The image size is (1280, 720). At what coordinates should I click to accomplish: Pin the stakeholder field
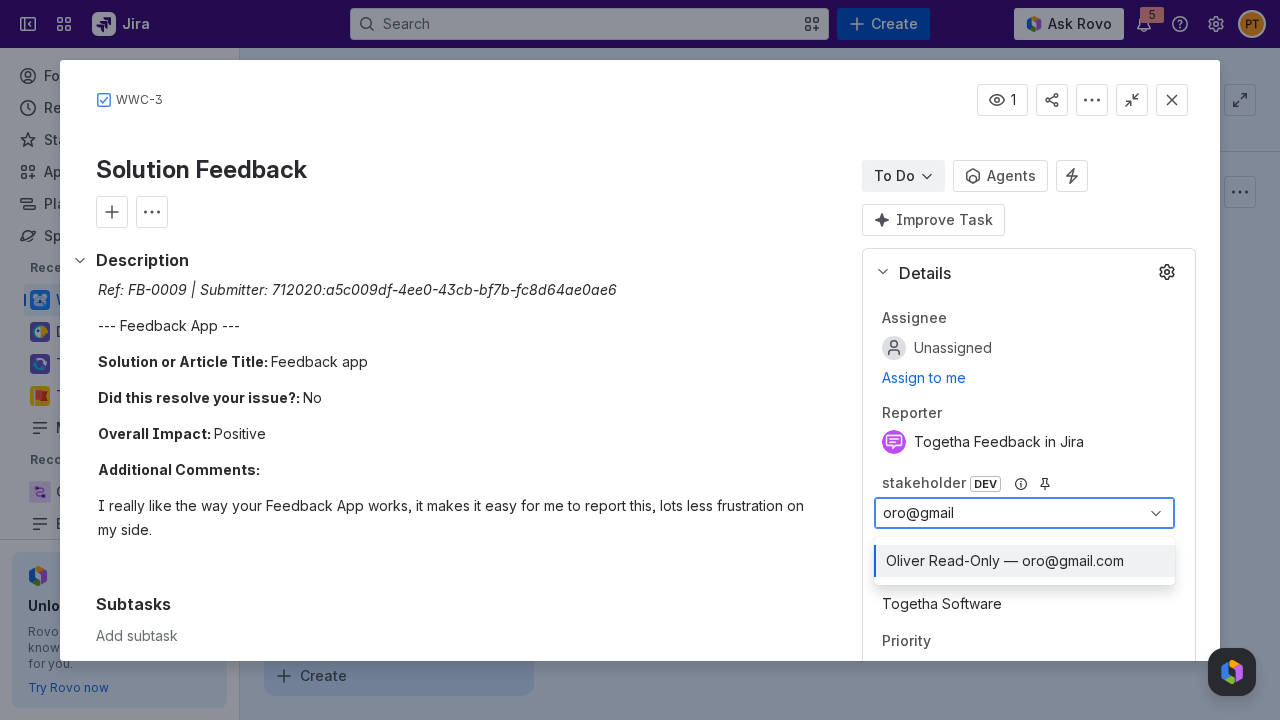click(x=1045, y=484)
